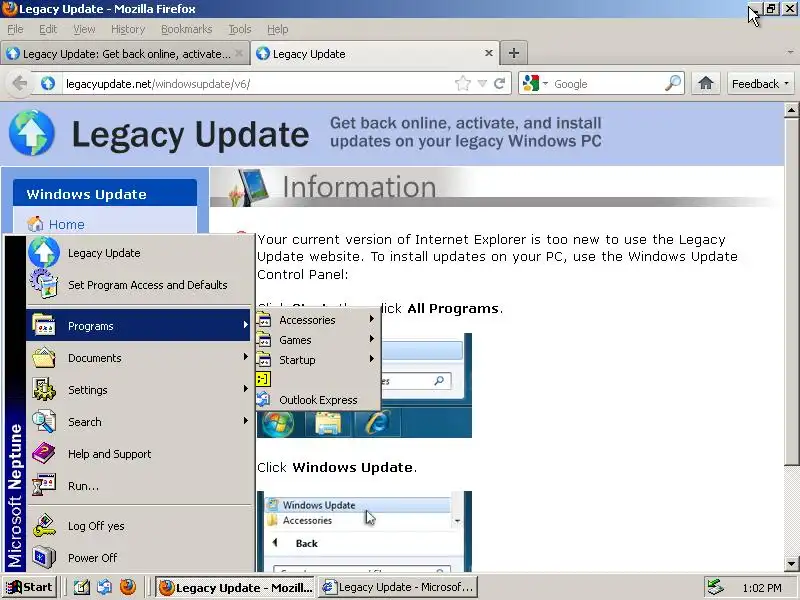Click the Help and Support book icon

coord(44,454)
